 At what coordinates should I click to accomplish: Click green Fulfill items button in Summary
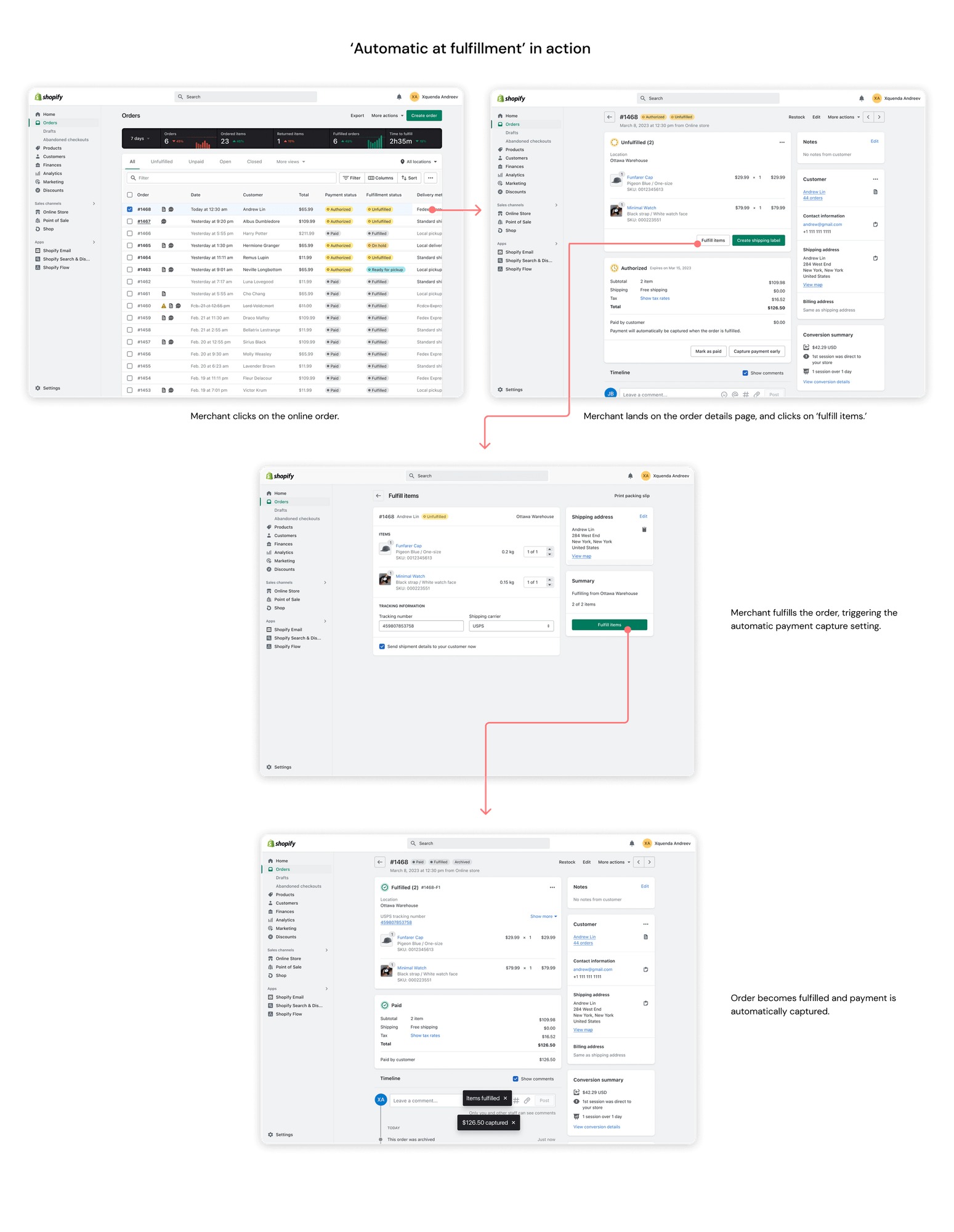point(610,625)
